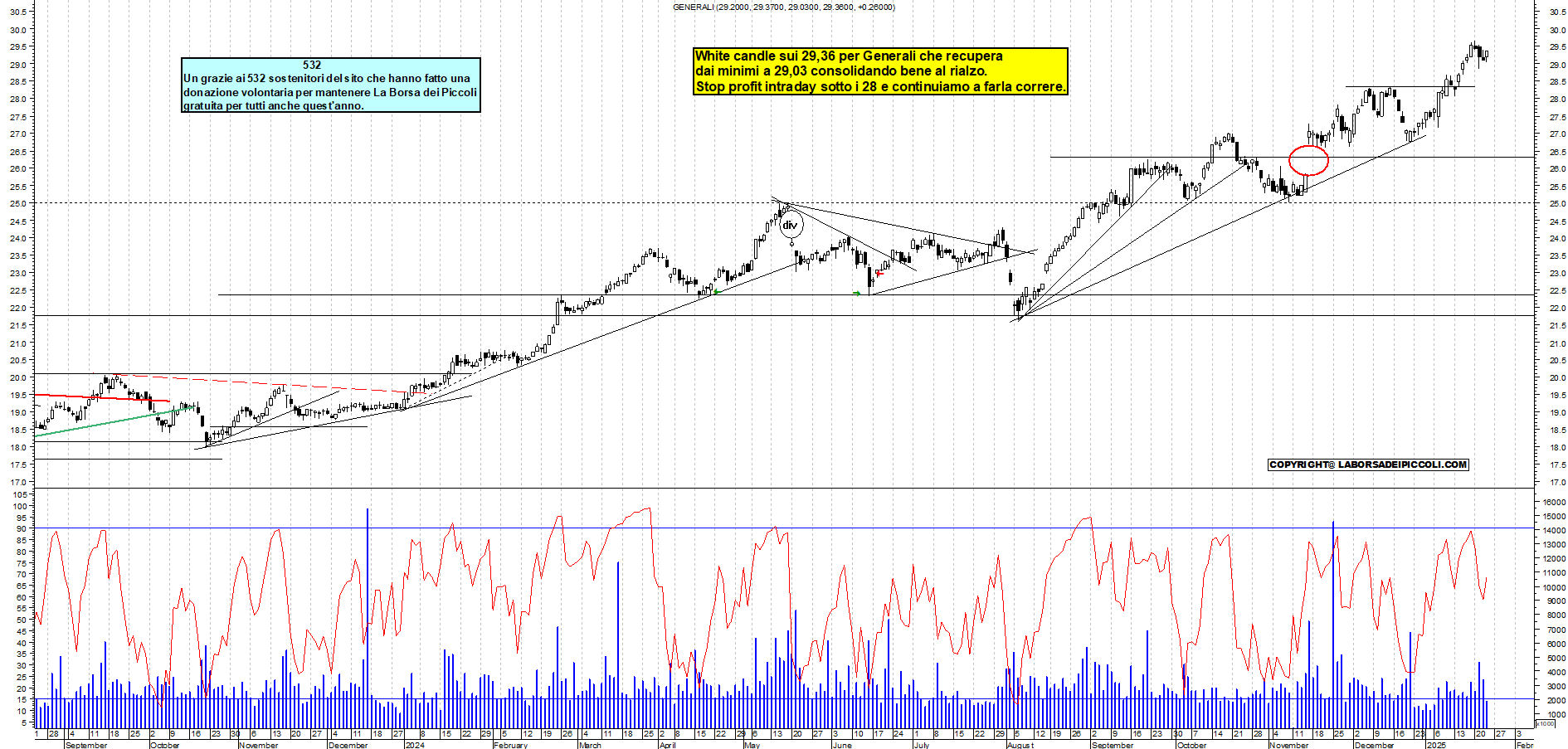The width and height of the screenshot is (1568, 749).
Task: Click the '2025' year label on time axis
Action: coord(1436,745)
